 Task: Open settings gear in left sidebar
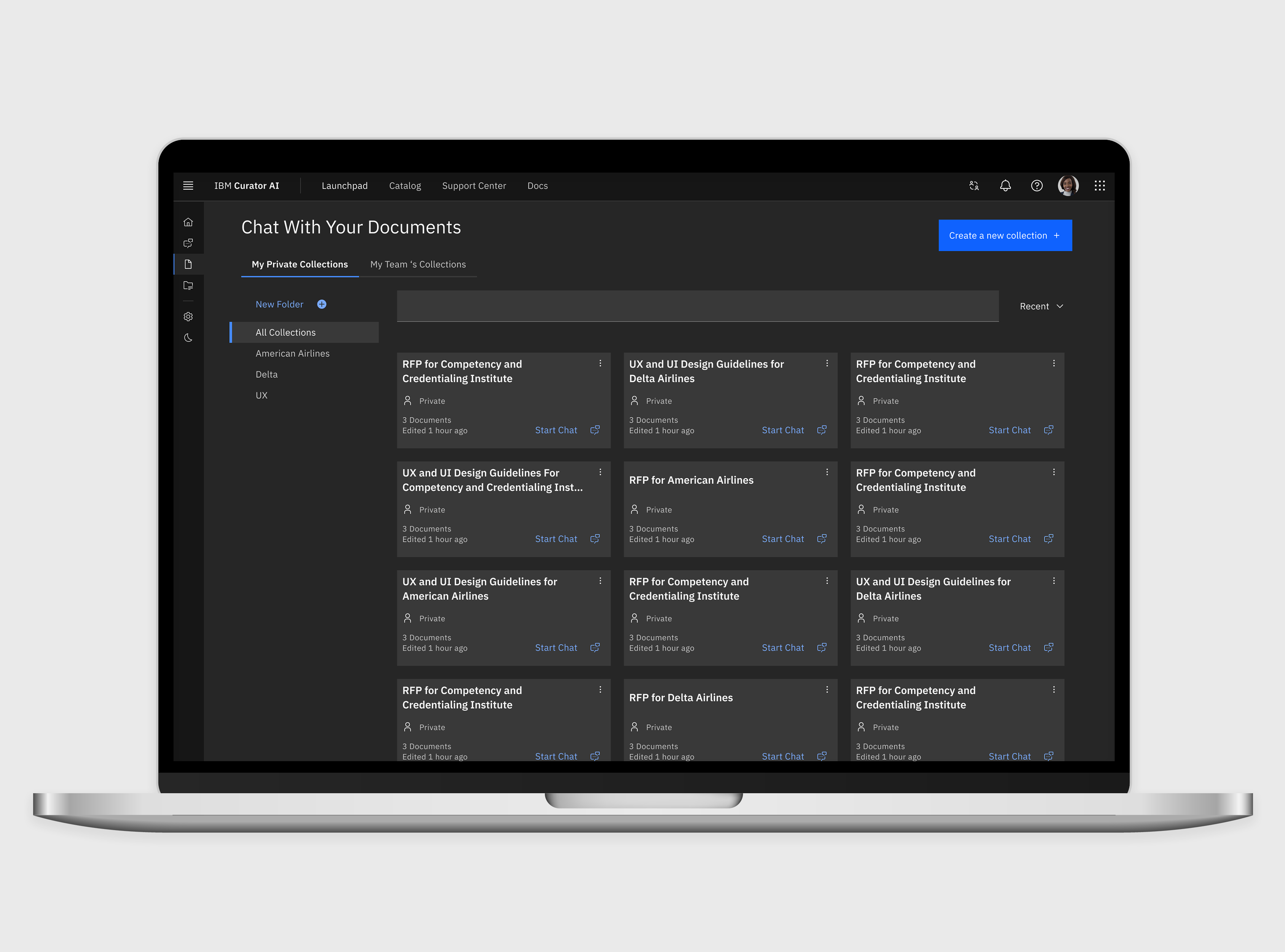click(188, 316)
